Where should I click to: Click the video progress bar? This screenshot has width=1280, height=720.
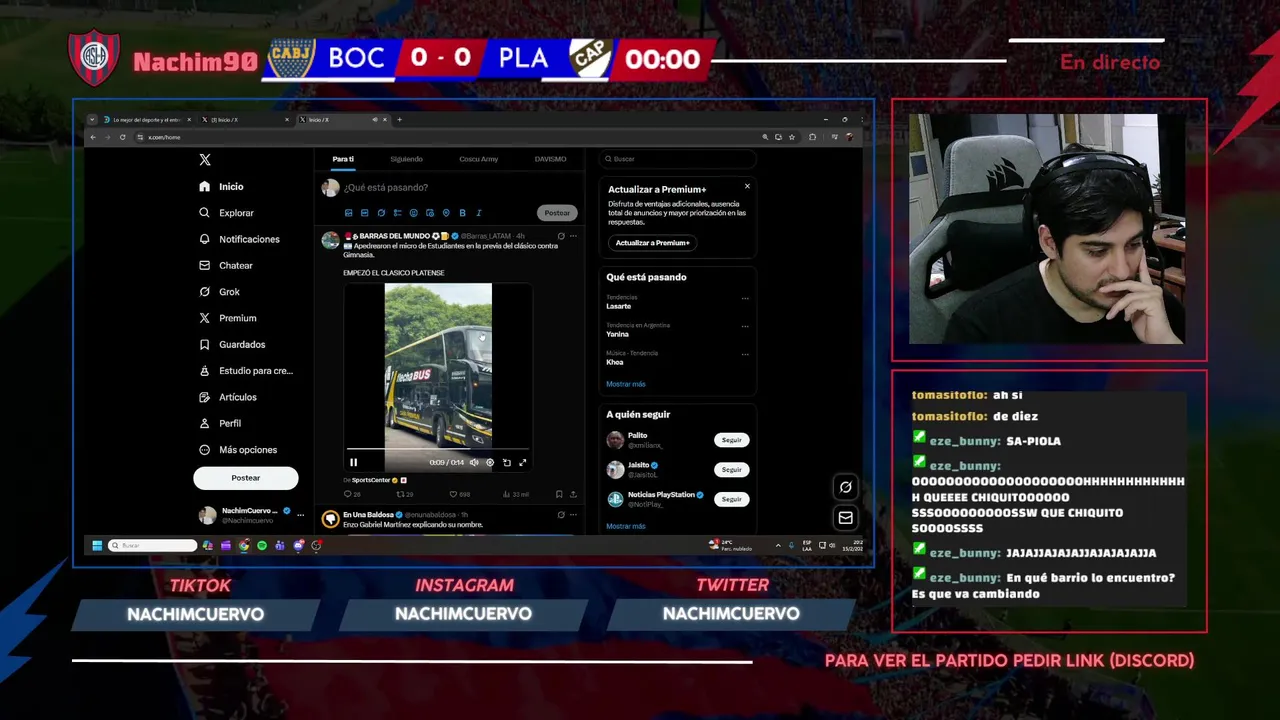click(x=437, y=451)
